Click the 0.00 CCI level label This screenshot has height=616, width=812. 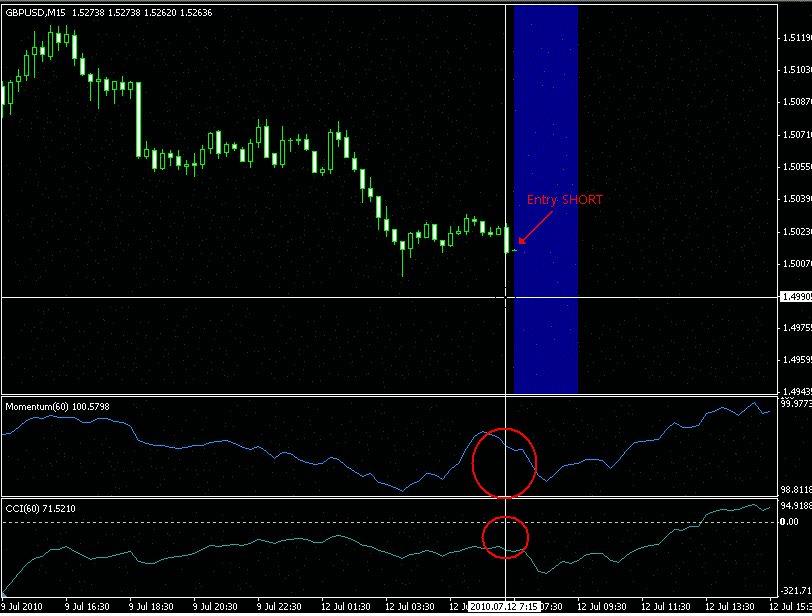pyautogui.click(x=790, y=522)
